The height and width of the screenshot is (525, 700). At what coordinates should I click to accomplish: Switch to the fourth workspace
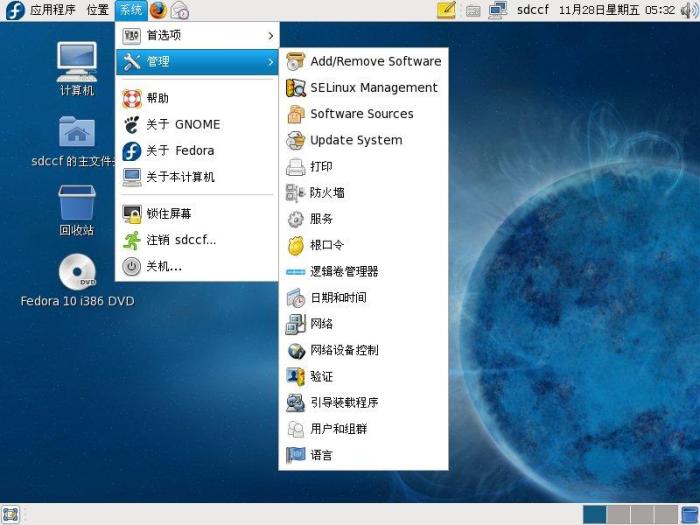pos(666,515)
